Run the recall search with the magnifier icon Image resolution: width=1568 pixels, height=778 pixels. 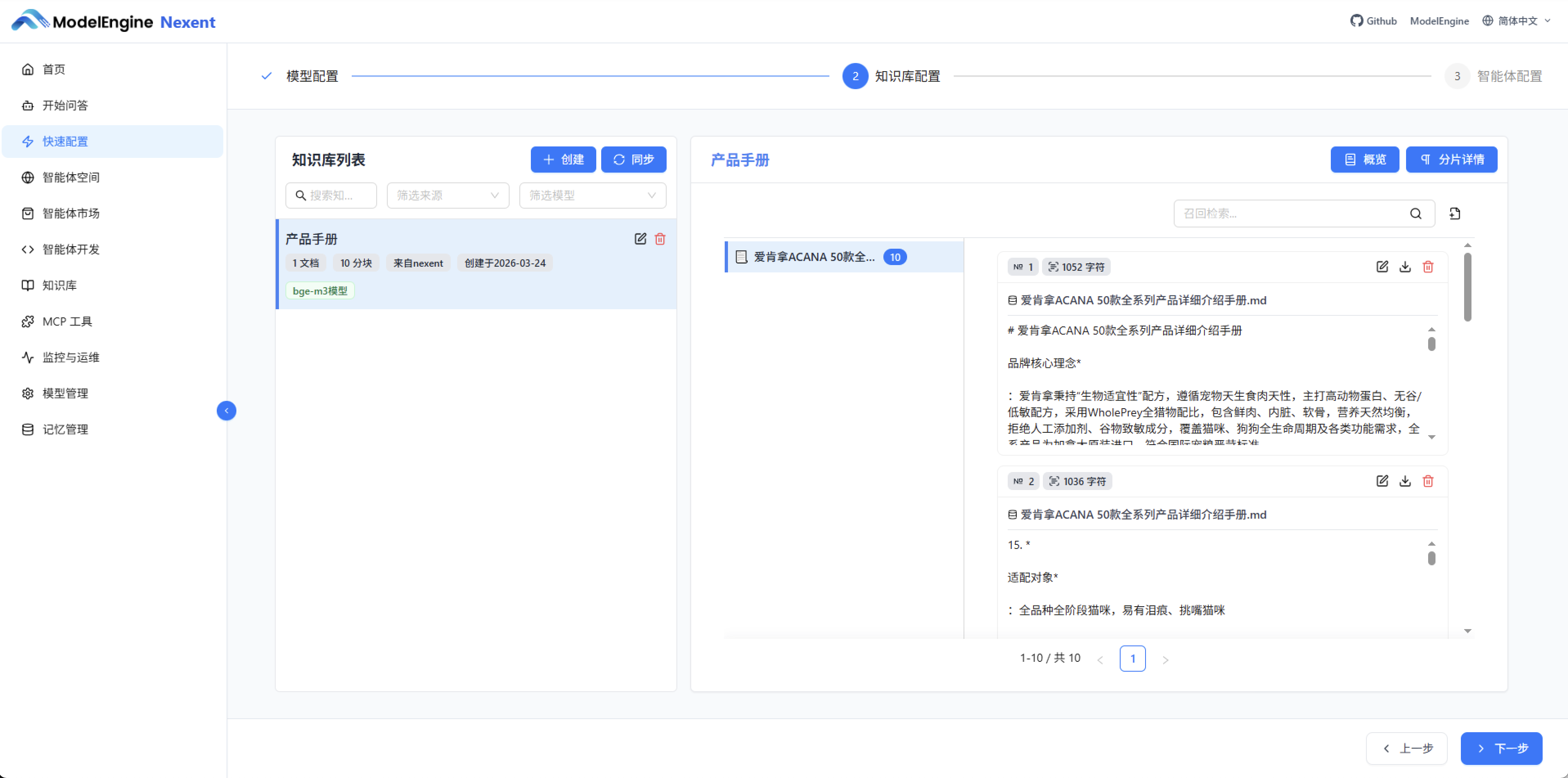1416,214
